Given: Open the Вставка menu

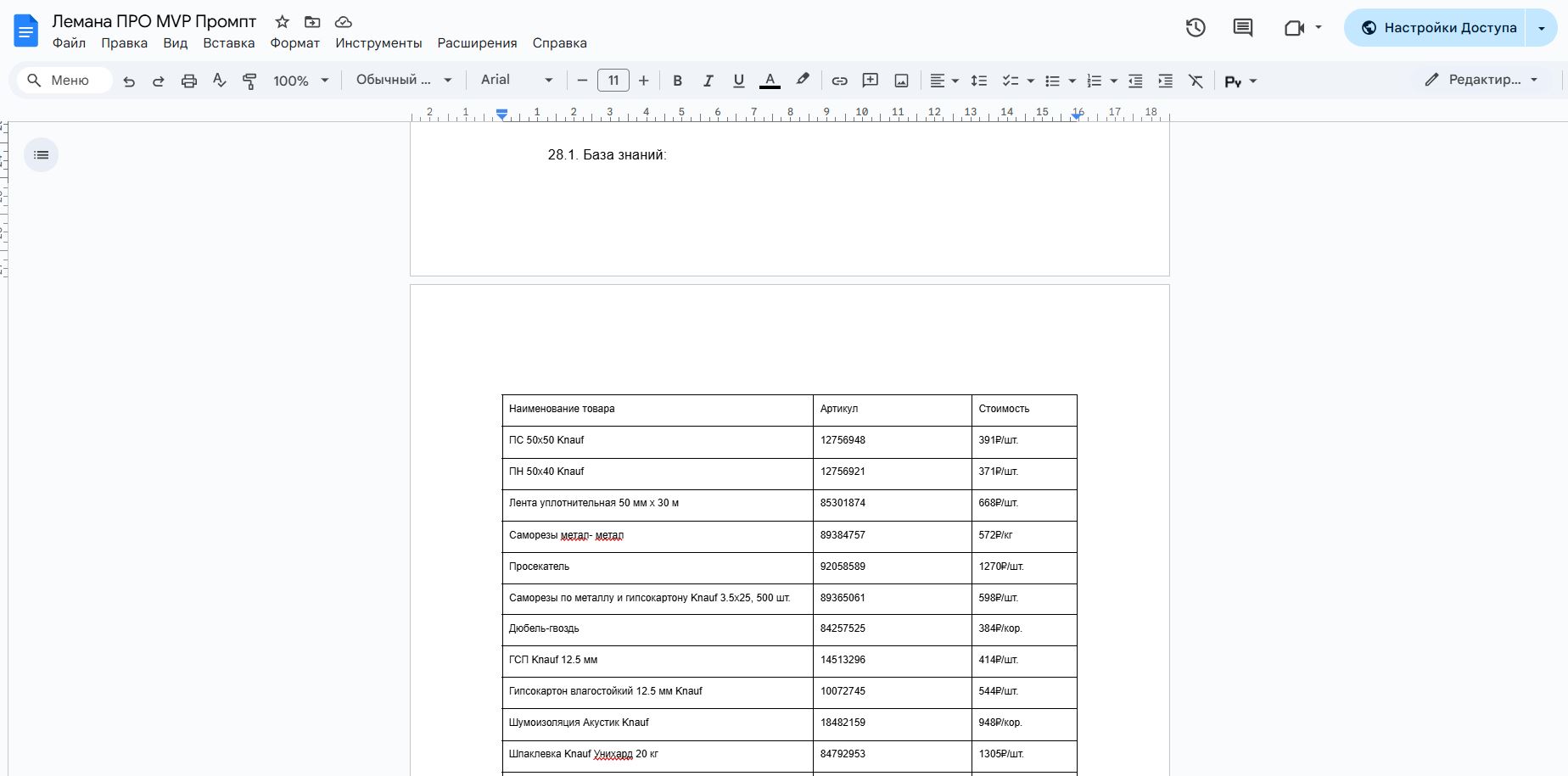Looking at the screenshot, I should tap(229, 43).
